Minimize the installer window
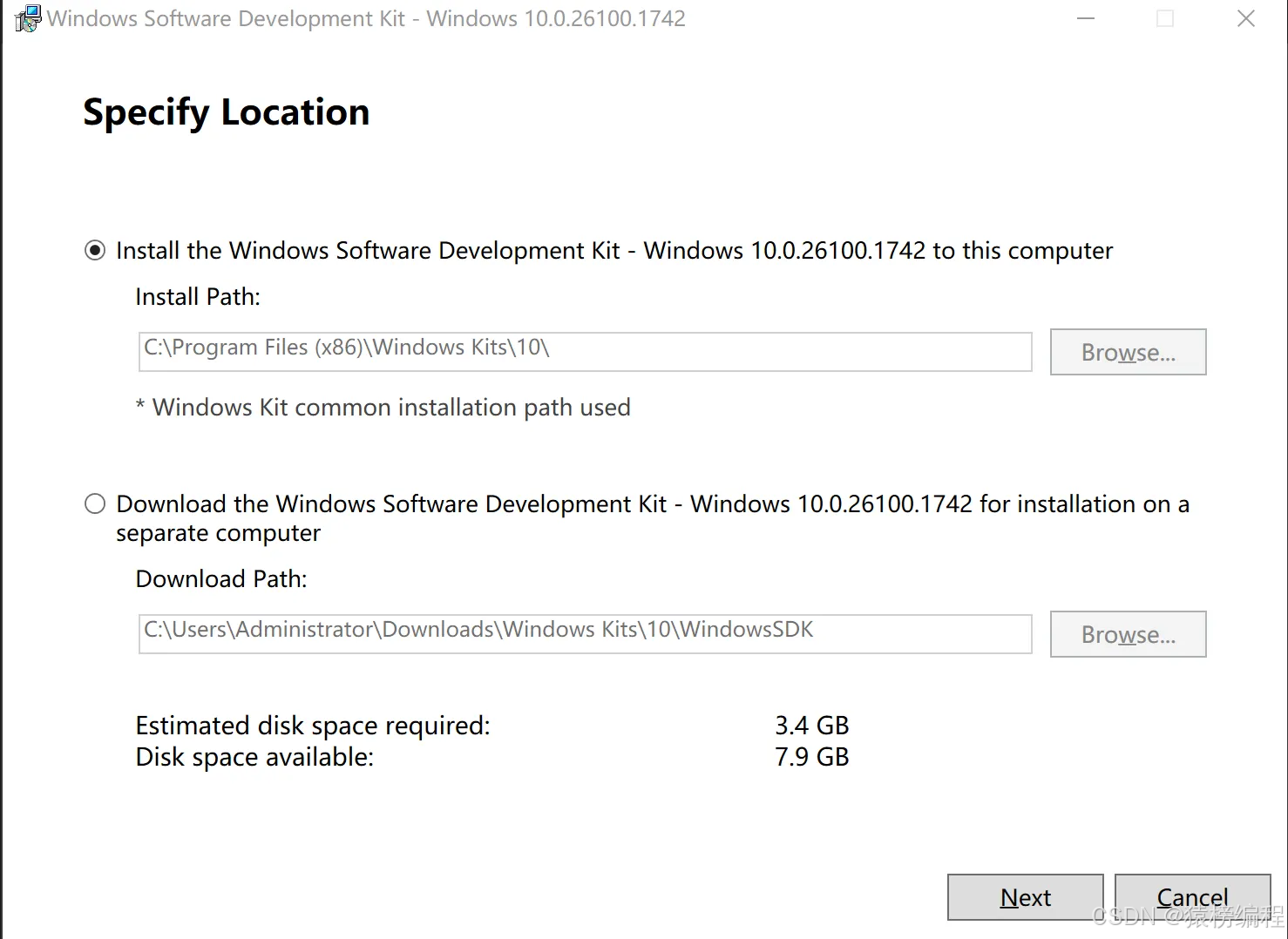The image size is (1288, 939). coord(1086,18)
